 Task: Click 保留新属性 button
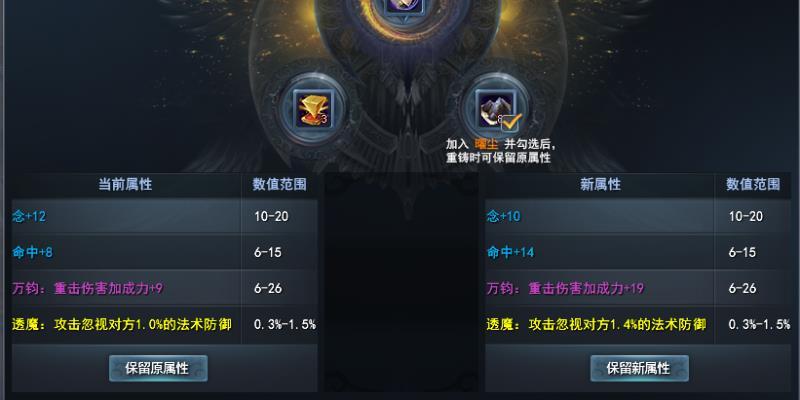(639, 368)
